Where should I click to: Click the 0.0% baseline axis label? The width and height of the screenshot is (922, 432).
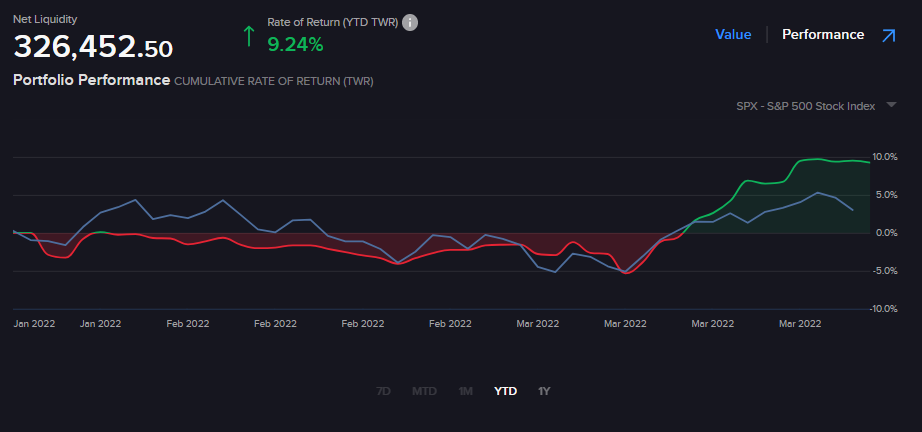[x=885, y=233]
